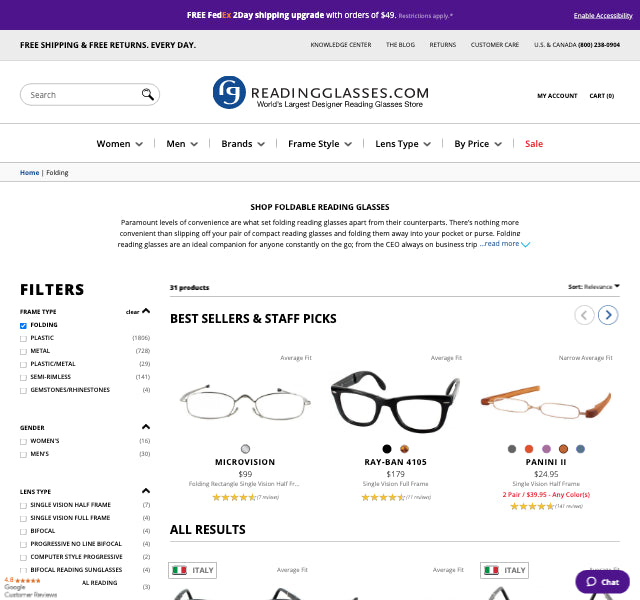The image size is (640, 600).
Task: Check the Plastic/Metal filter
Action: point(23,364)
